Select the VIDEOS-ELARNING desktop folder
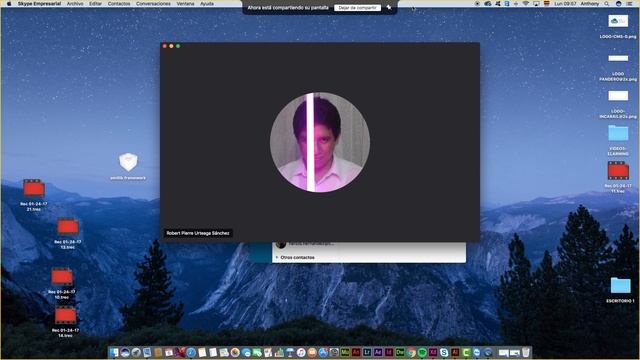This screenshot has height=360, width=640. [618, 140]
